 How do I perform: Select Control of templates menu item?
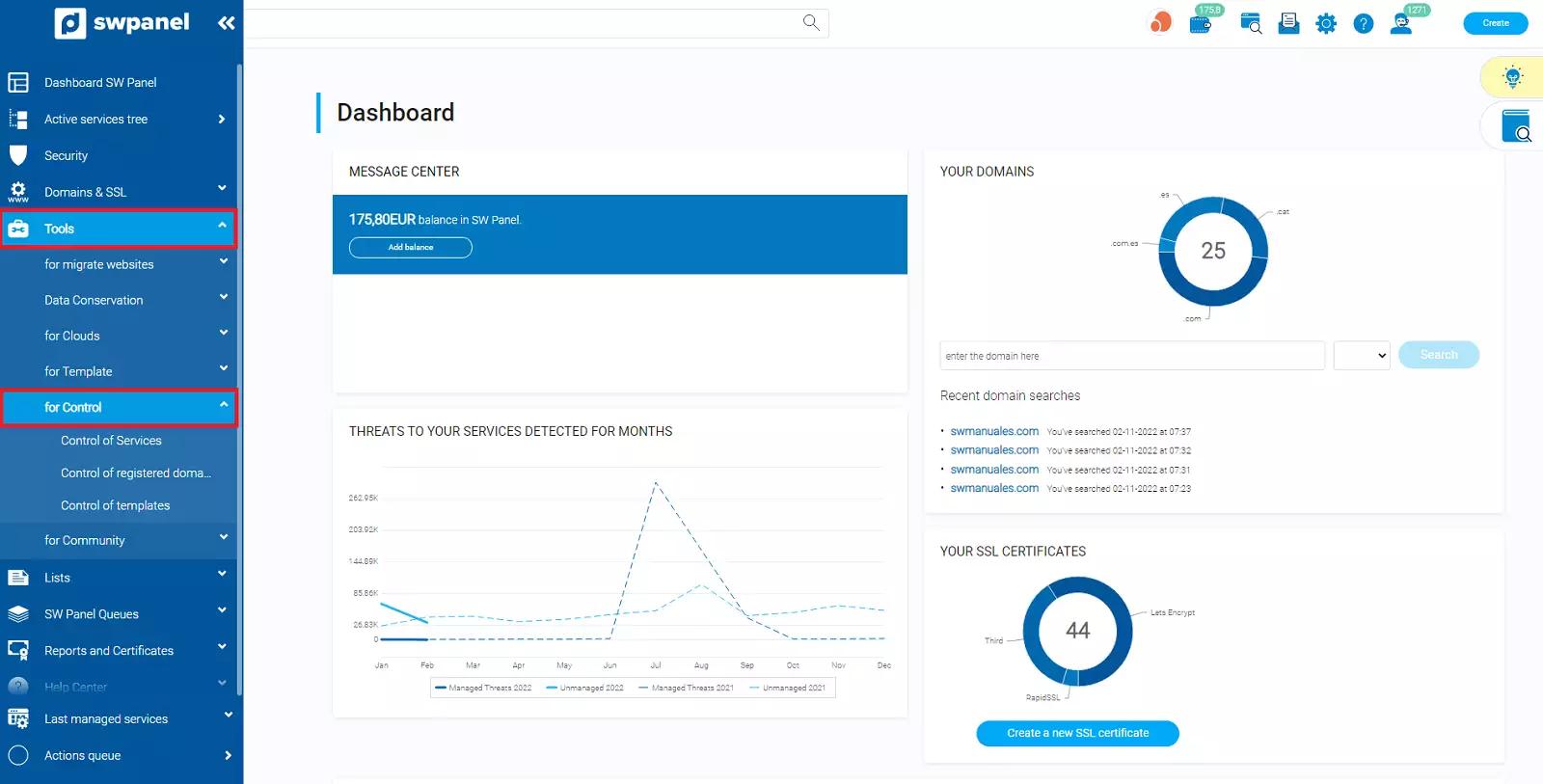[x=115, y=505]
